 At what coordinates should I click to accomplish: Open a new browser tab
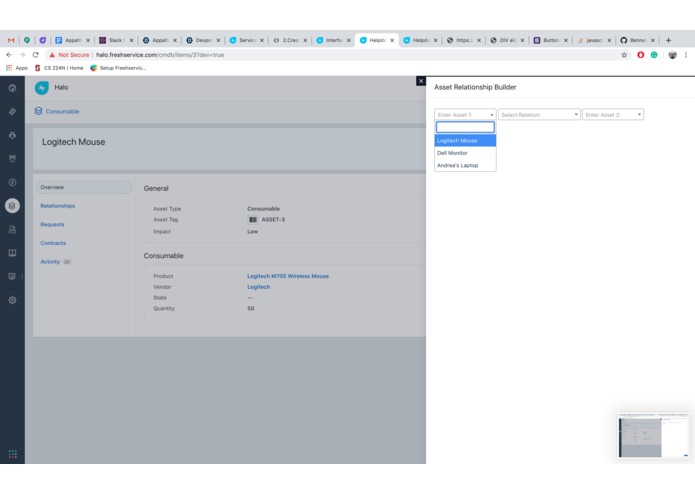point(668,40)
